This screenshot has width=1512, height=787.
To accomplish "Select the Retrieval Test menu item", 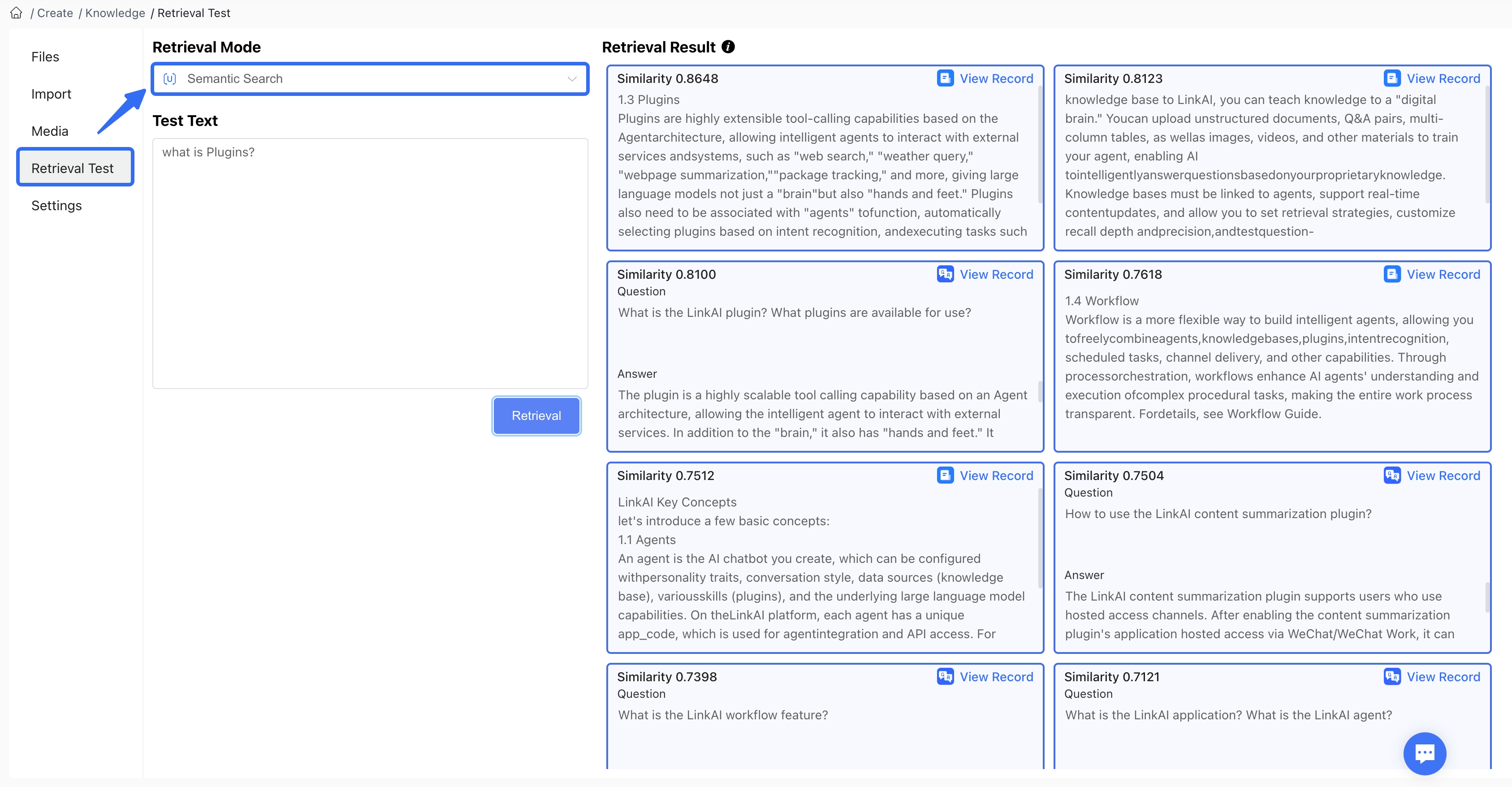I will pos(75,168).
